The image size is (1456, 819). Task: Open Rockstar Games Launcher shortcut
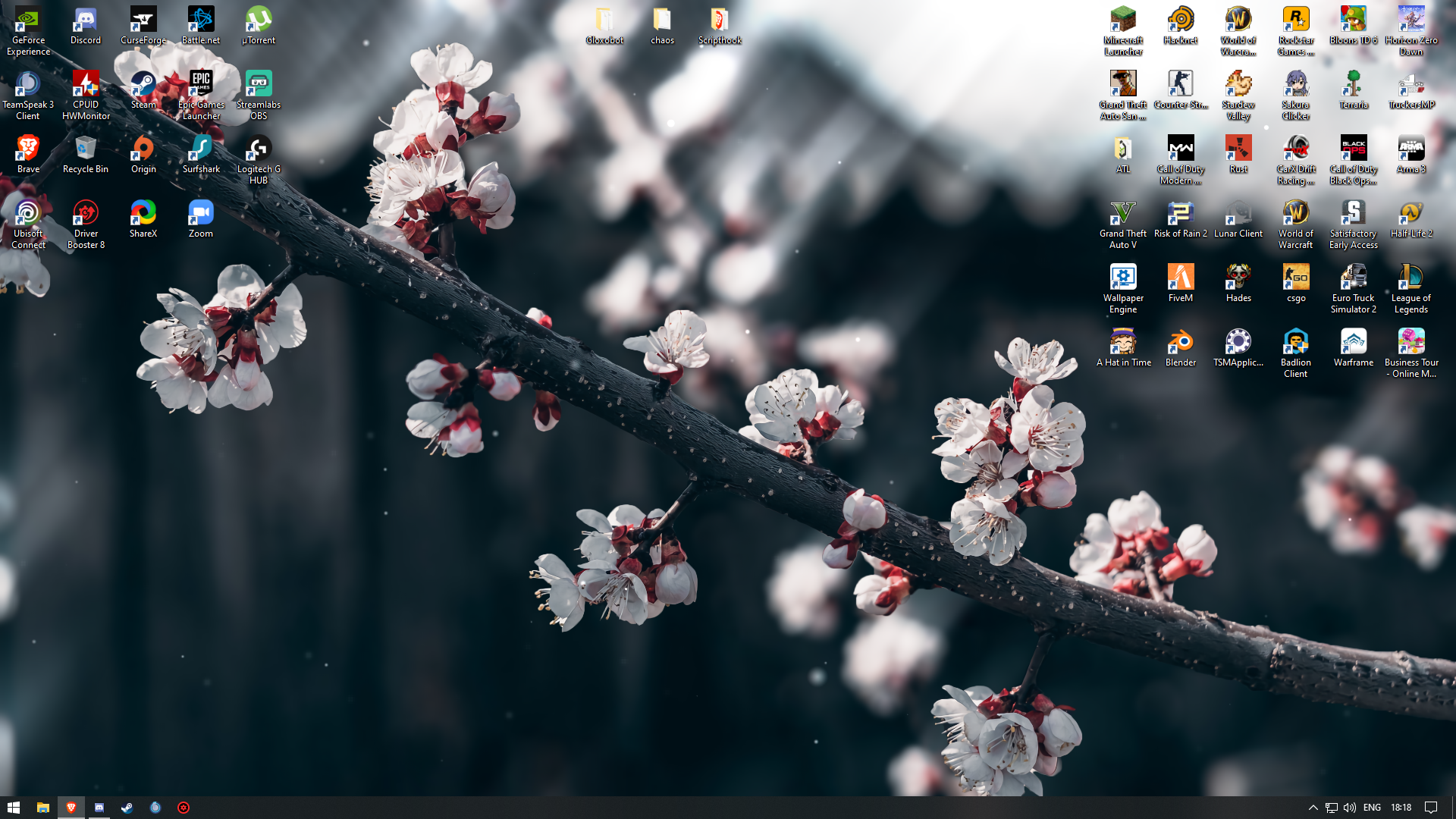pyautogui.click(x=1296, y=30)
